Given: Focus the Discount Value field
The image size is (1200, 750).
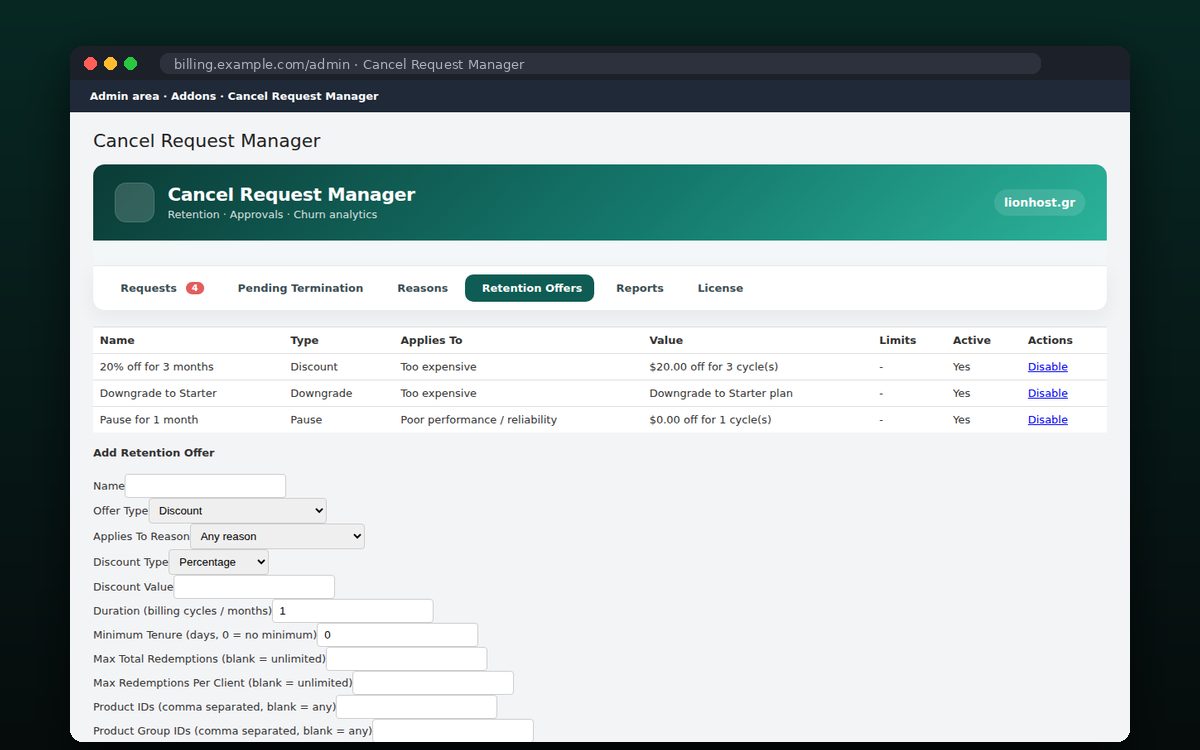Looking at the screenshot, I should (x=254, y=587).
